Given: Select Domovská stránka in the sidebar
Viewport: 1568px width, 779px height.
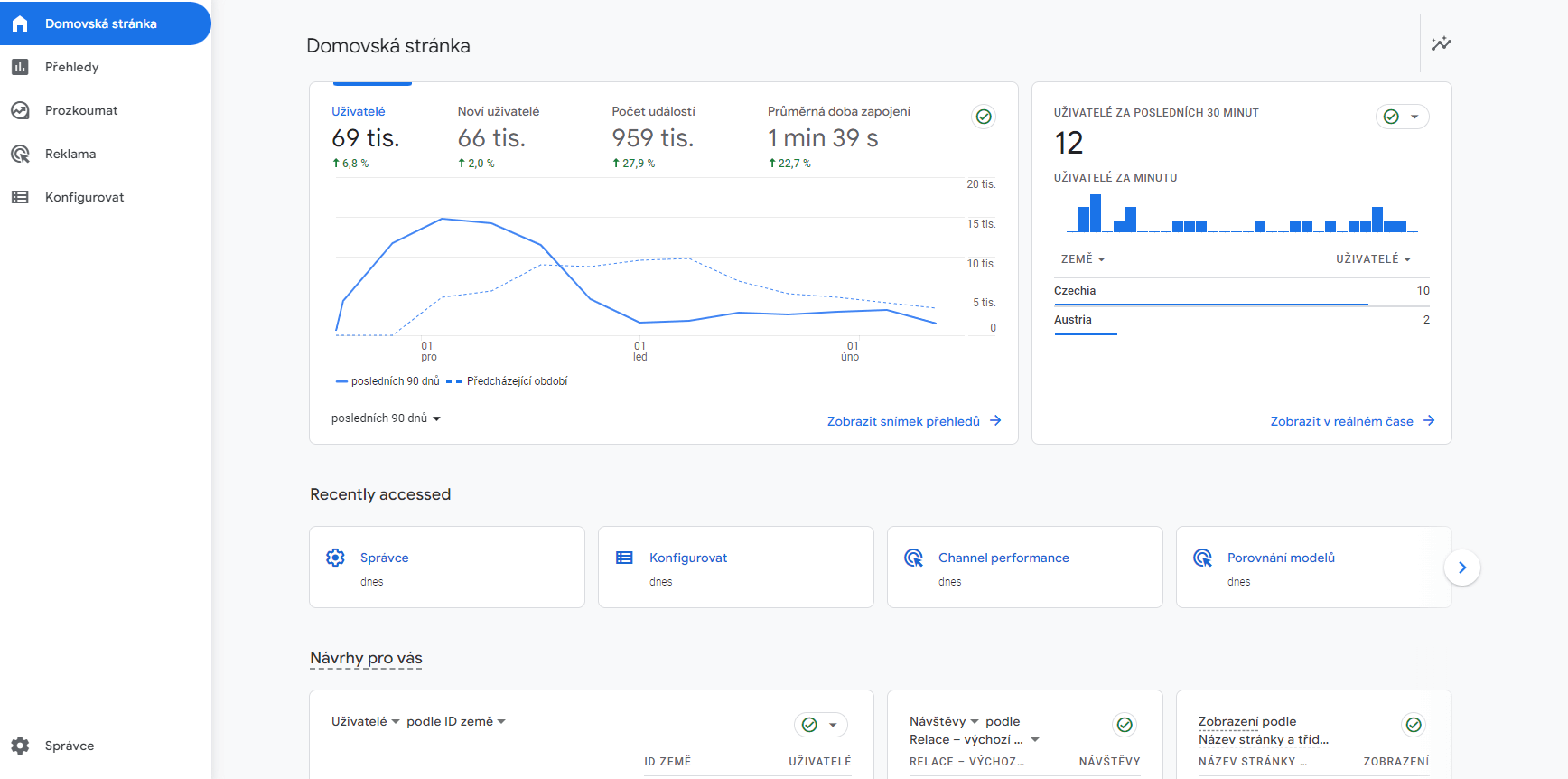Looking at the screenshot, I should (x=106, y=23).
